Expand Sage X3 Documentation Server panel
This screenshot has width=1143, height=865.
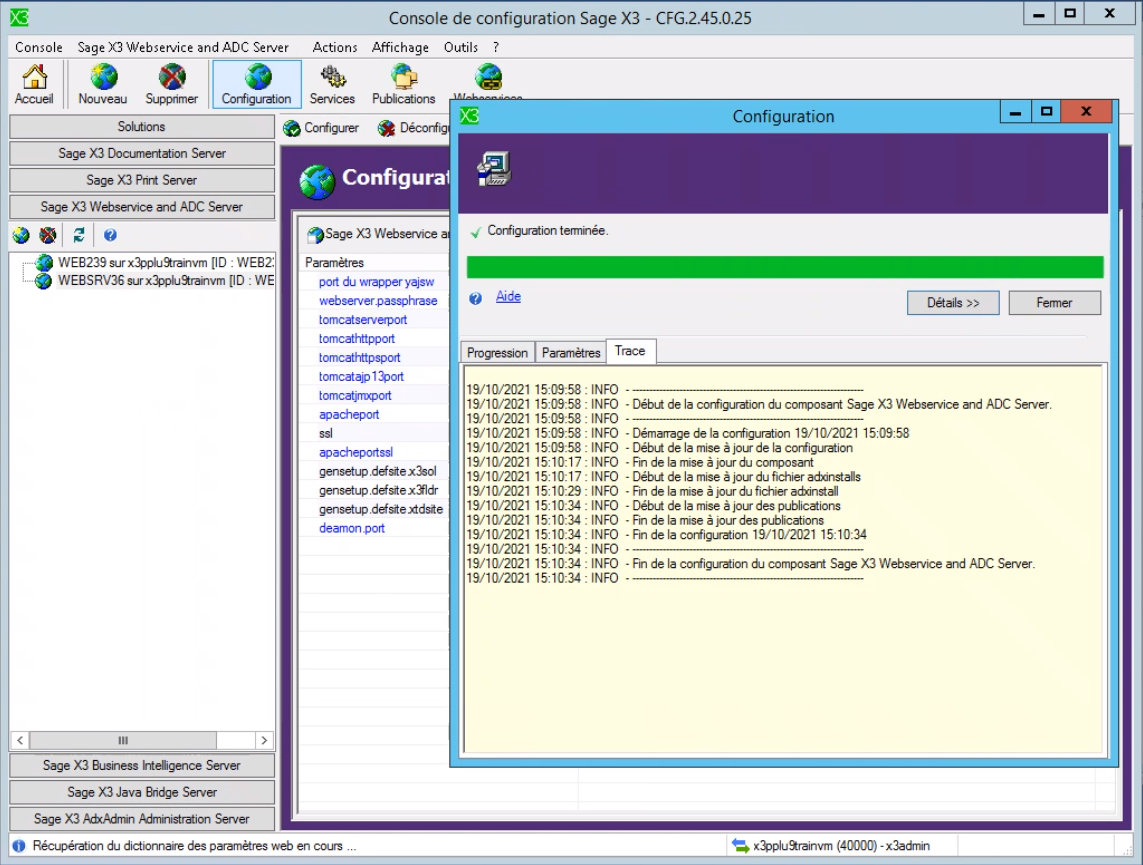pos(142,154)
